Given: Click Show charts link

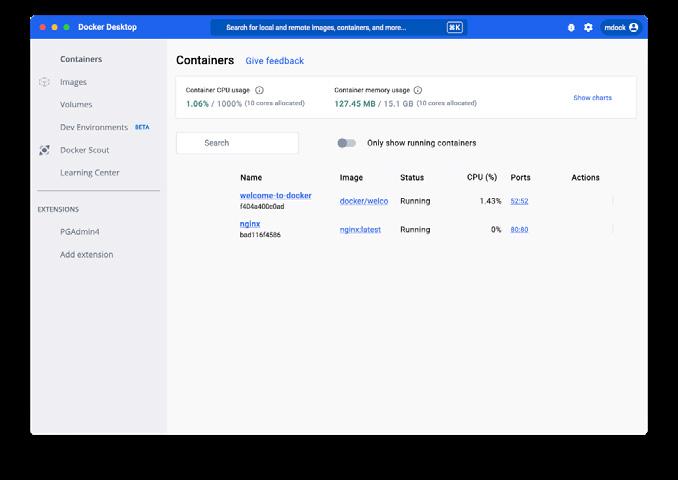Looking at the screenshot, I should coord(592,98).
